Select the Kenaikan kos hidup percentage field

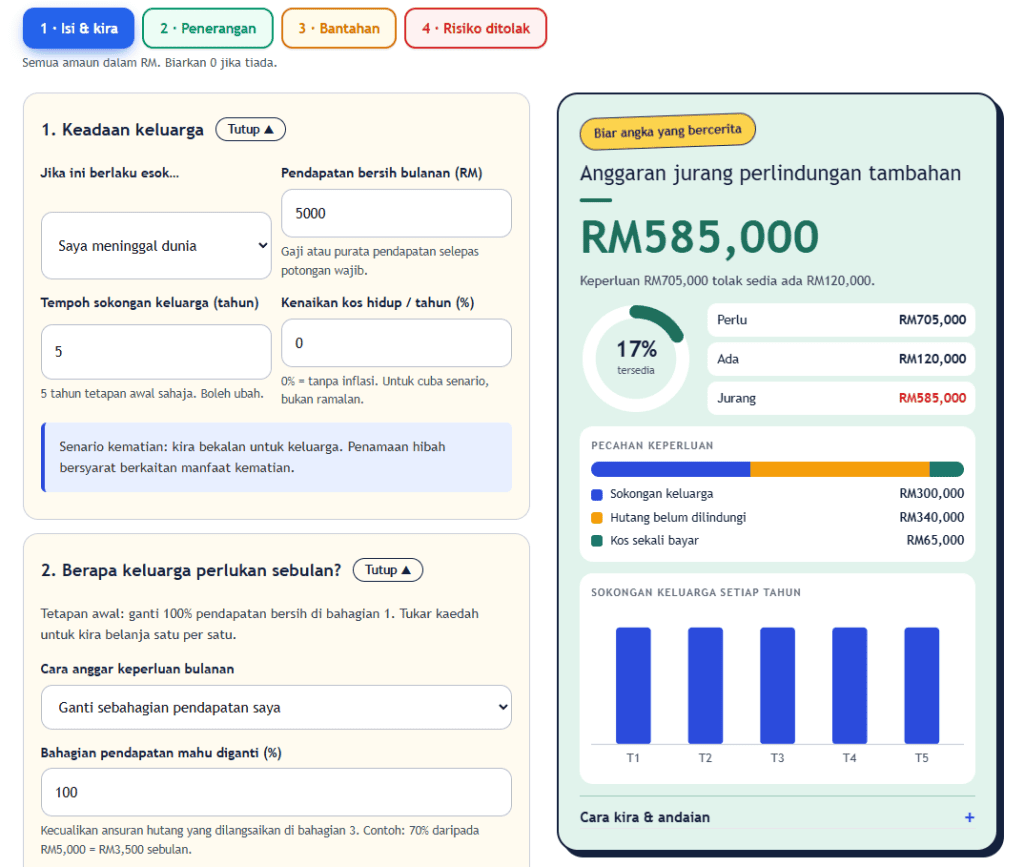396,343
